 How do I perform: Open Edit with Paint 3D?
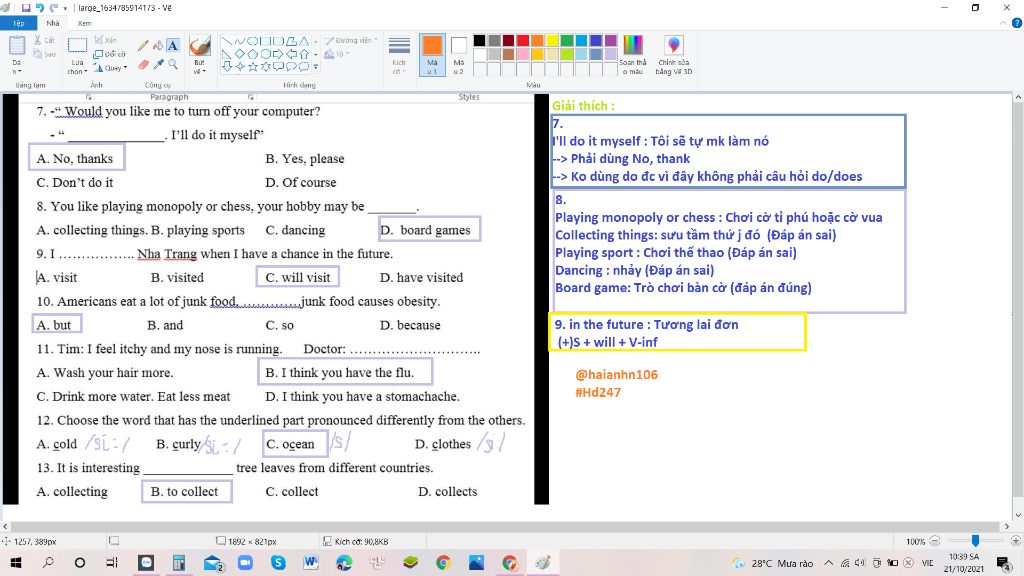tap(673, 55)
